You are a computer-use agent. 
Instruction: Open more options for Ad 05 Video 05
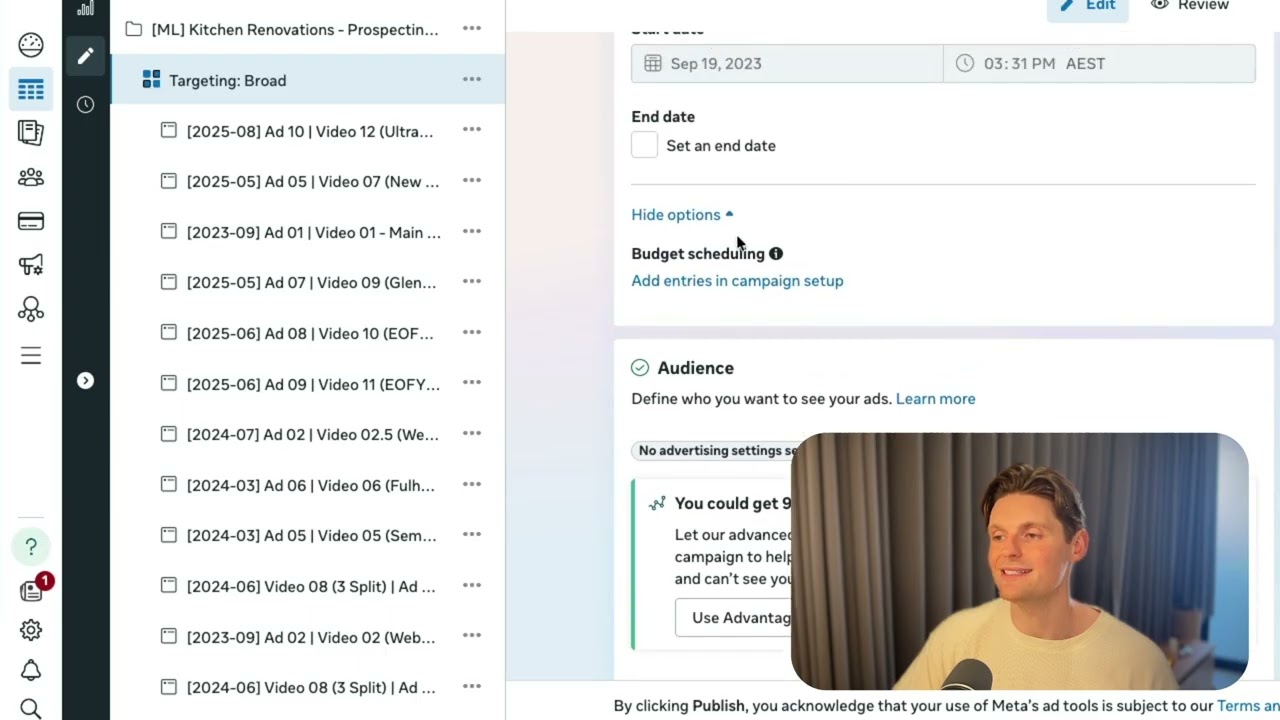point(472,534)
